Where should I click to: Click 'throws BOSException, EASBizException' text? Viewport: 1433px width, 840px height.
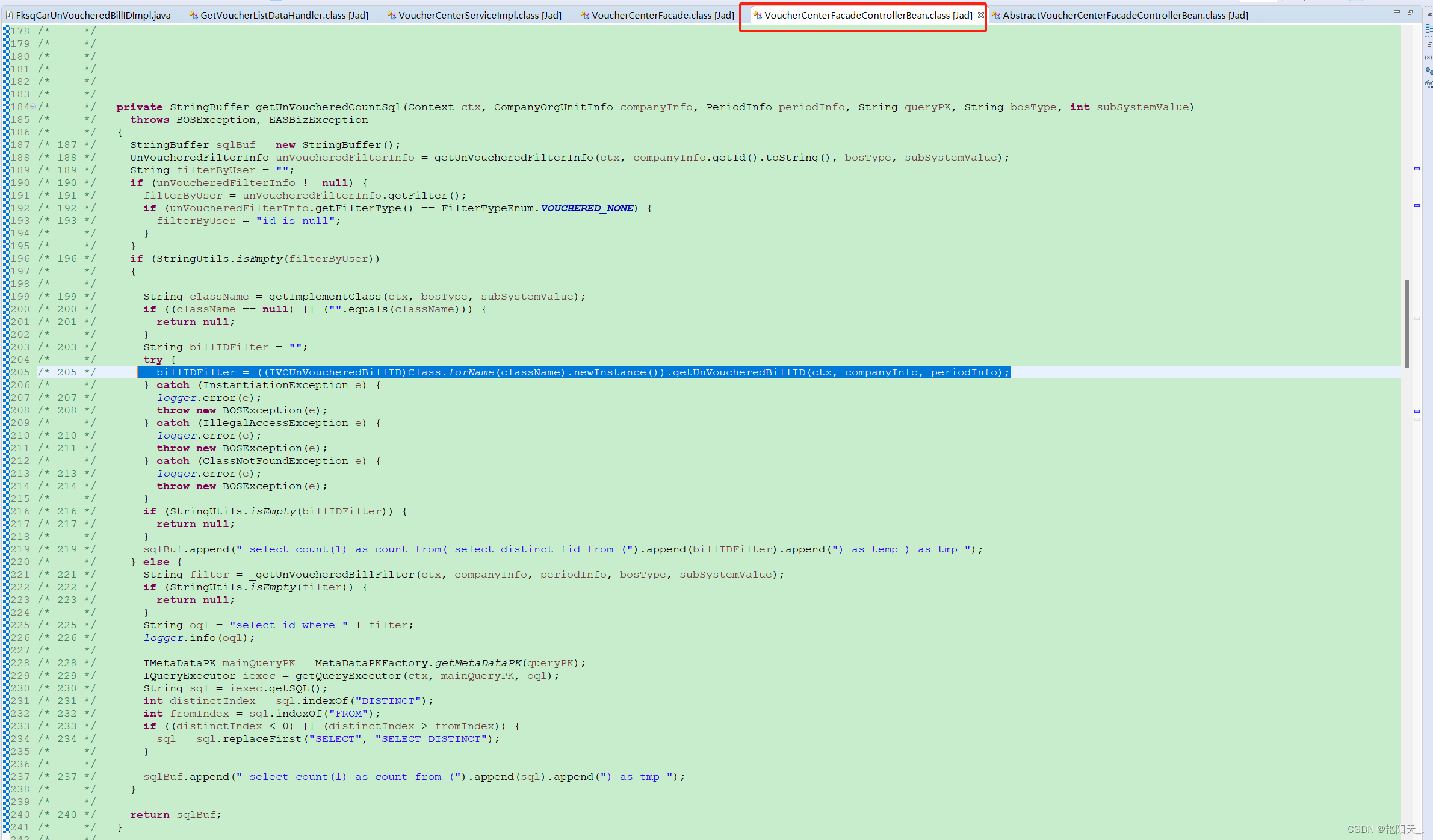(x=249, y=120)
